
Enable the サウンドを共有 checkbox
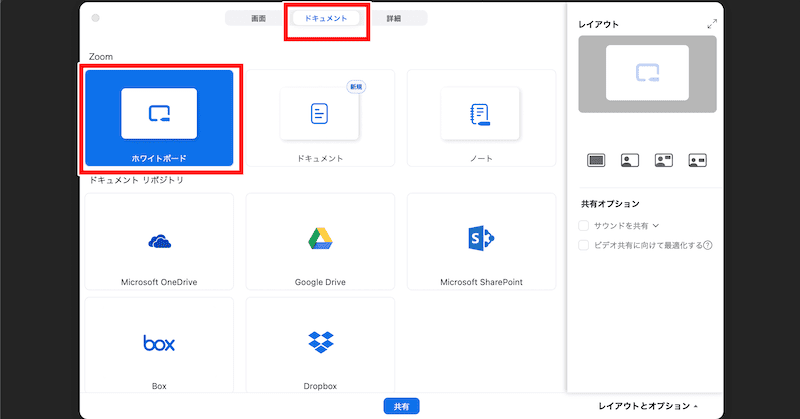(x=585, y=226)
